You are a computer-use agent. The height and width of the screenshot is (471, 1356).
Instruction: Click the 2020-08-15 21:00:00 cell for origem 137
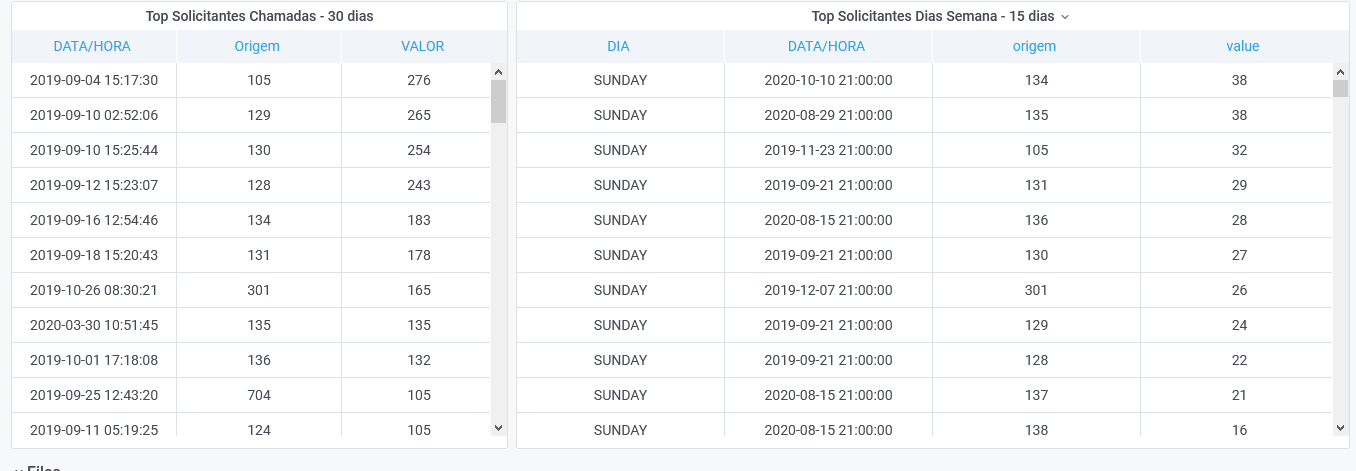pos(828,395)
